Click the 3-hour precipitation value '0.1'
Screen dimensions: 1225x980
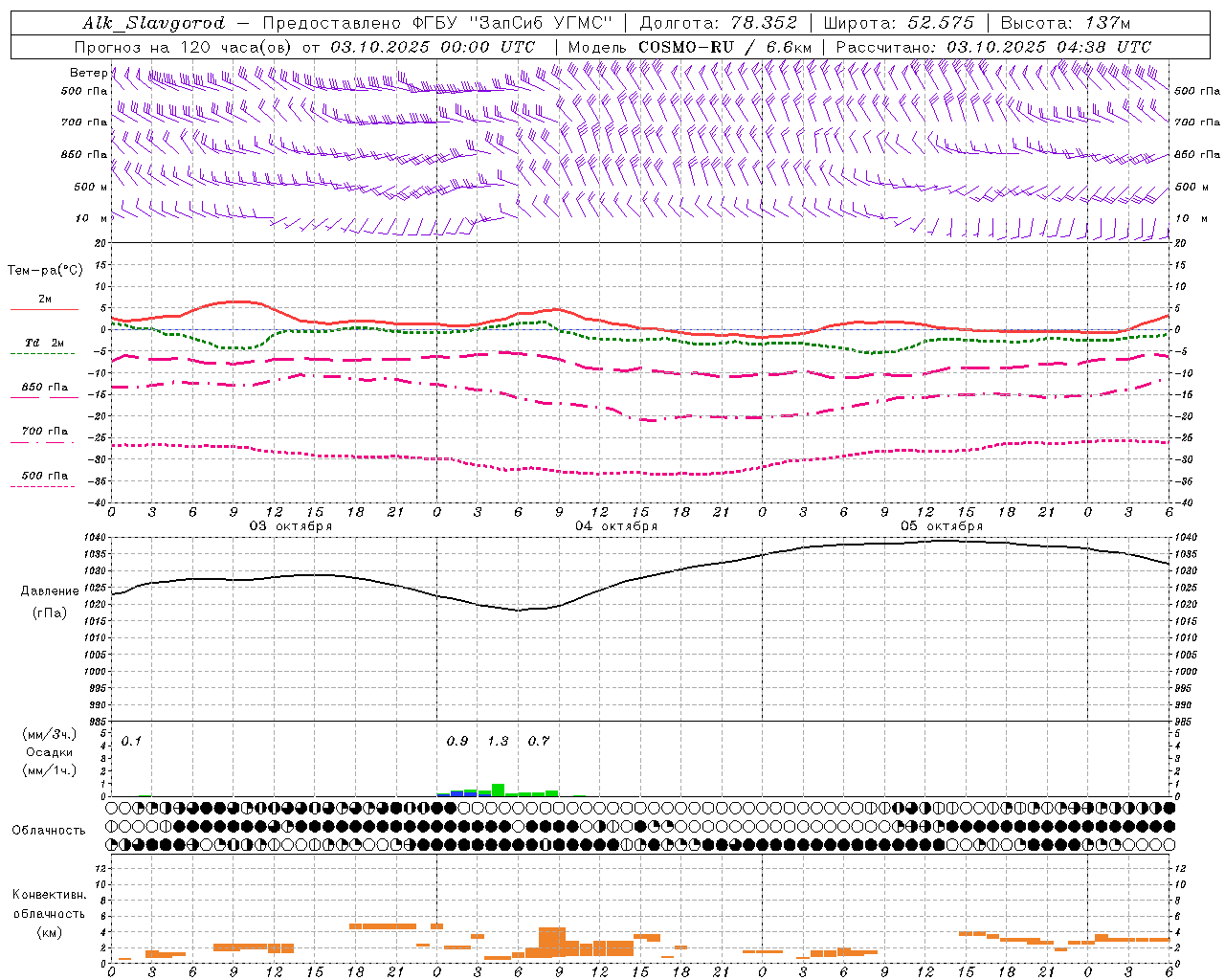coord(131,741)
